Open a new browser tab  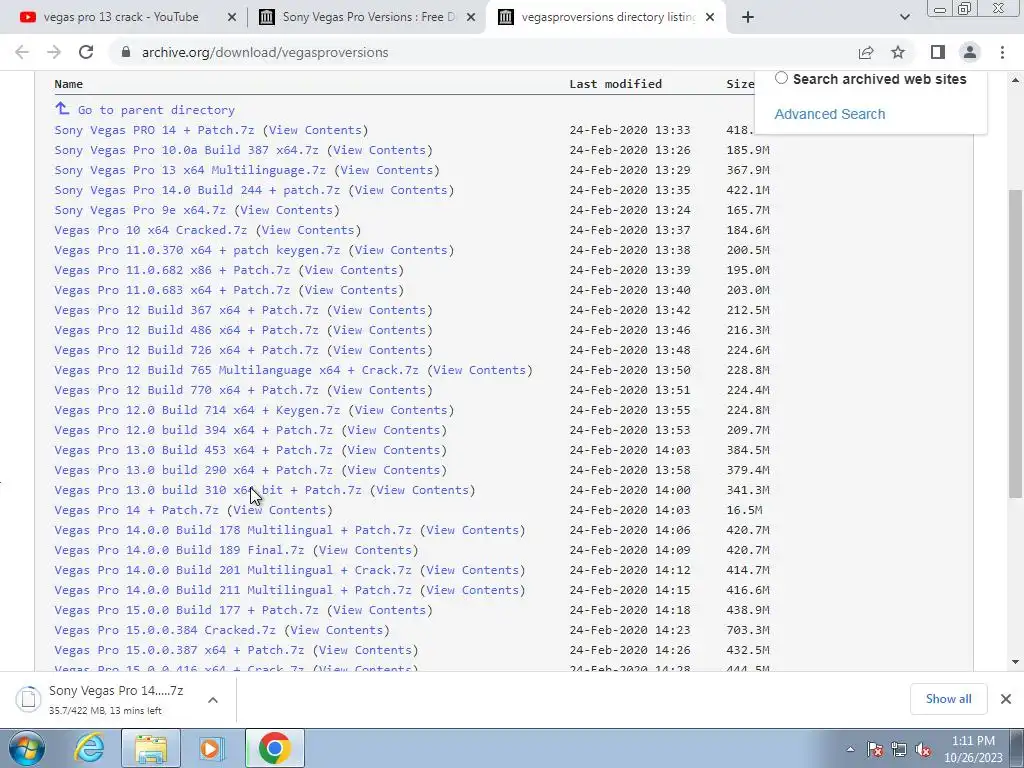pos(748,17)
